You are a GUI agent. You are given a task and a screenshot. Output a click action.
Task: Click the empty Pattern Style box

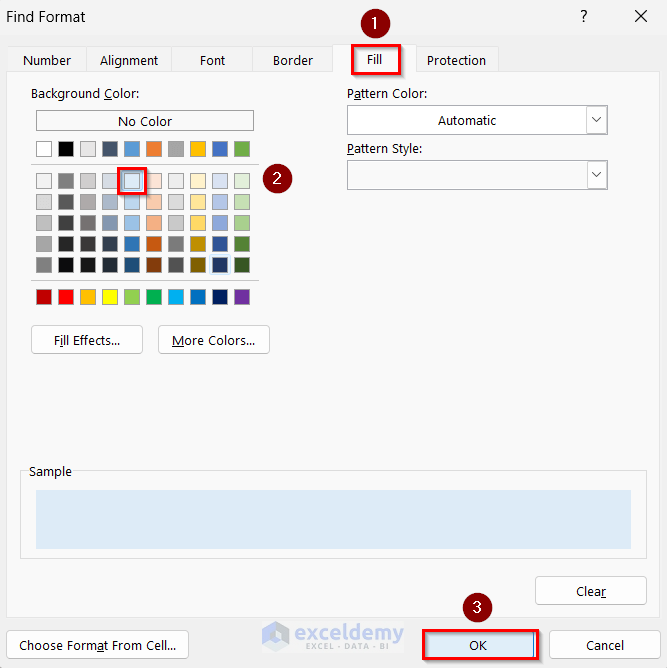pyautogui.click(x=467, y=175)
